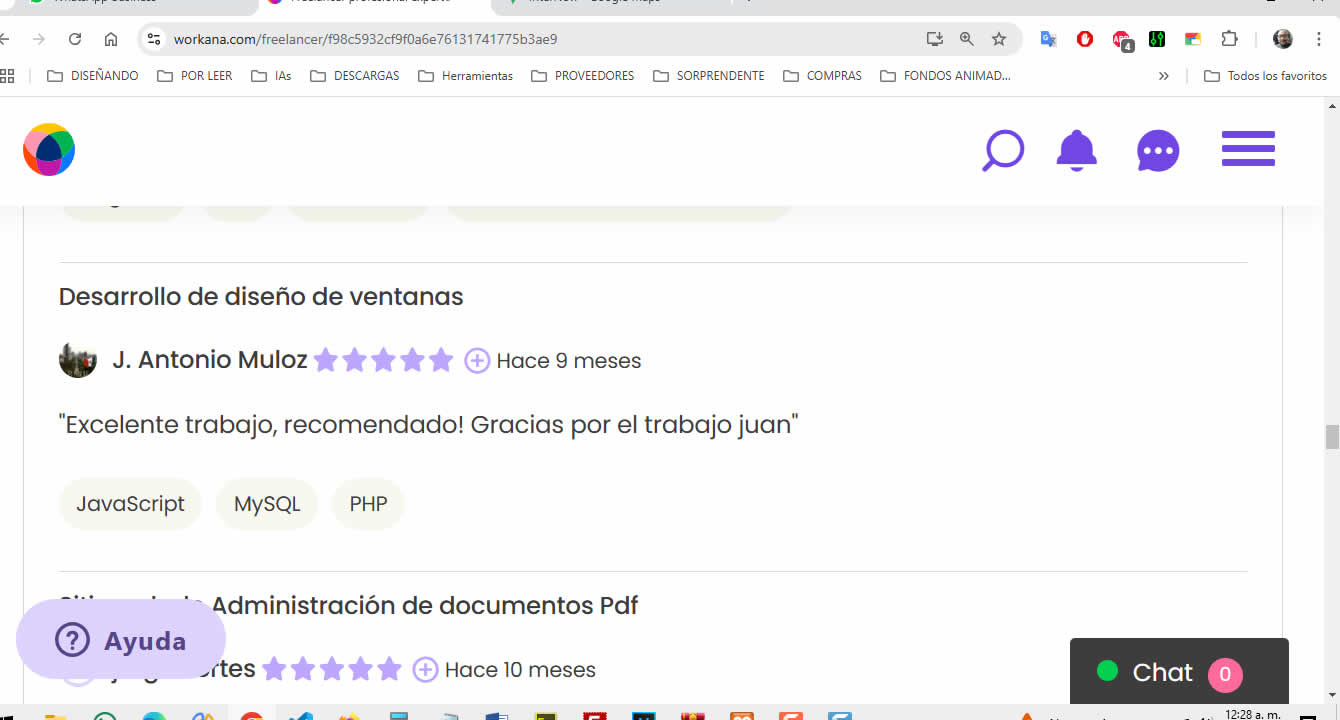The image size is (1340, 720).
Task: Open J. Antonio Muloz client name link
Action: click(210, 360)
